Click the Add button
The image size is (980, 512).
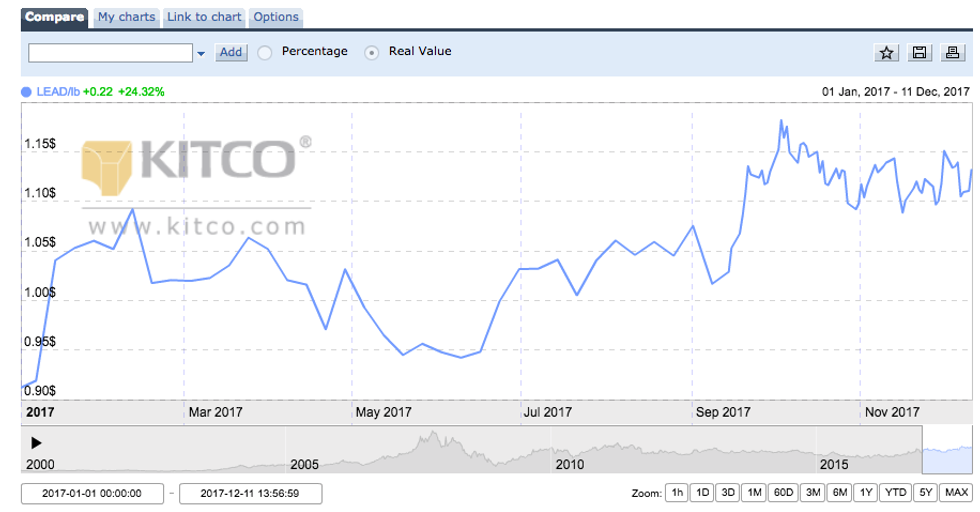pyautogui.click(x=231, y=52)
